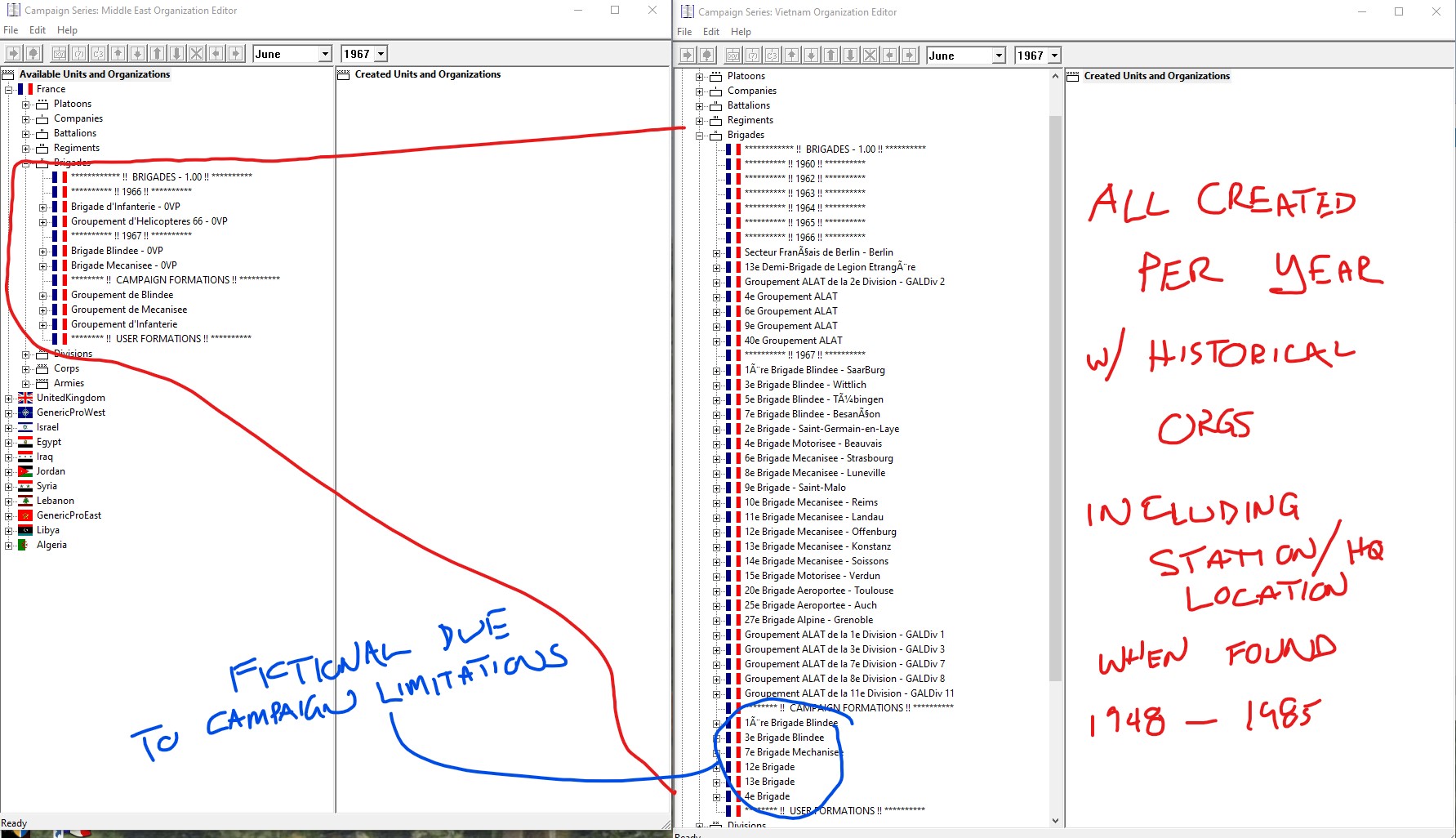Click last right-arrow icon in Vietnam toolbar
Image resolution: width=1456 pixels, height=838 pixels.
tap(909, 56)
